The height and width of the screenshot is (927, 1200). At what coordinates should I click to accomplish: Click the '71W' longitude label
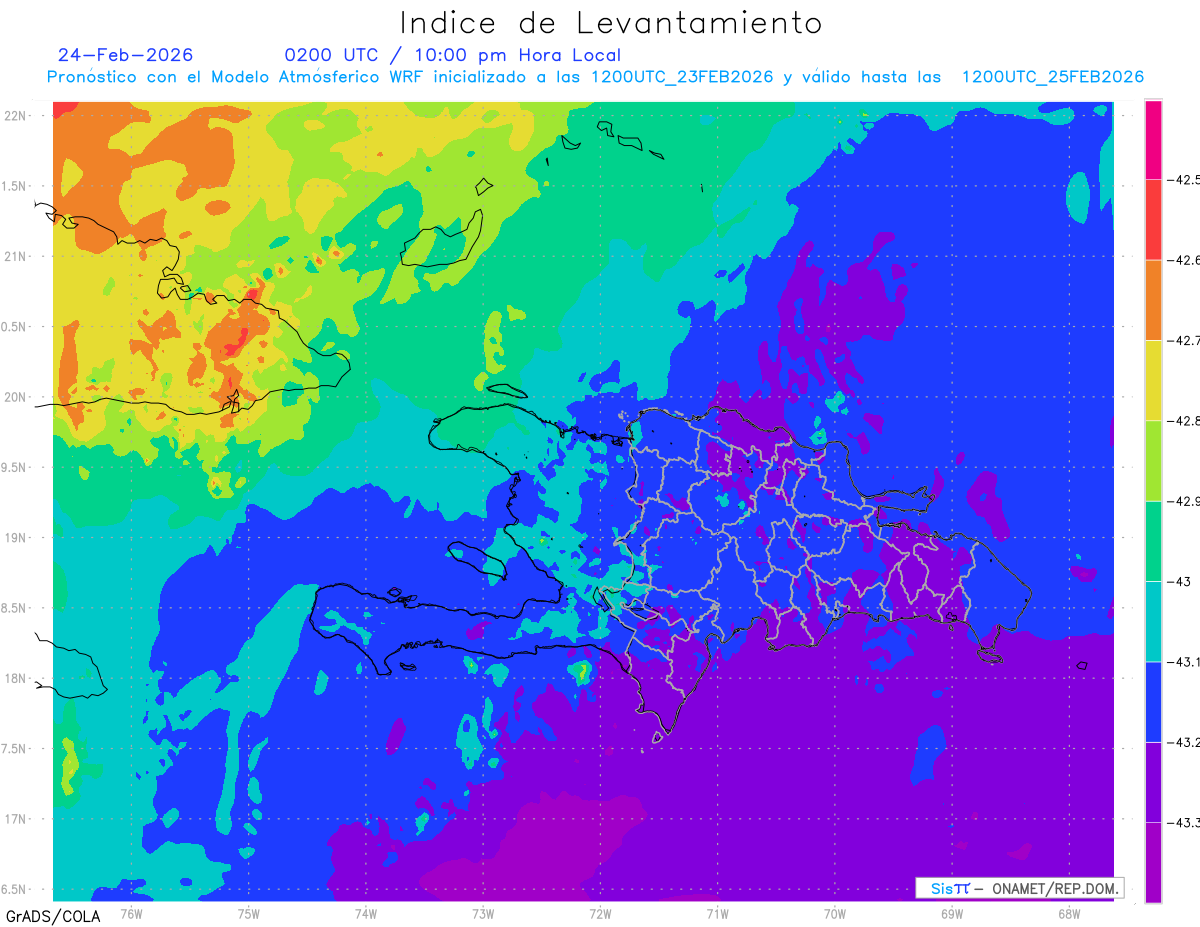point(717,913)
